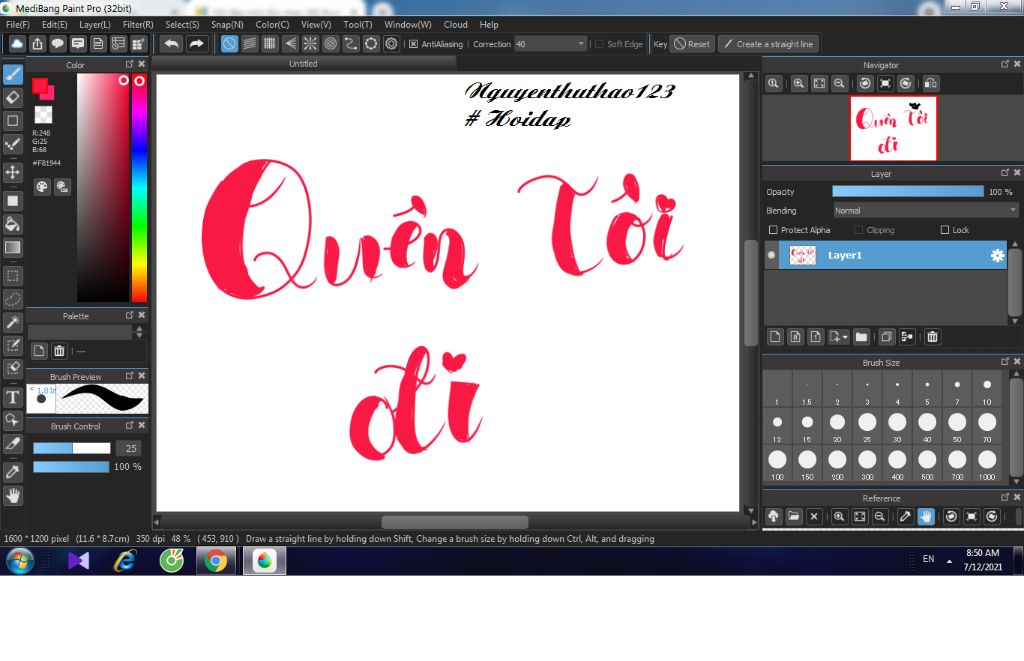
Task: Click the brush size slider in Brush Control
Action: coord(72,448)
